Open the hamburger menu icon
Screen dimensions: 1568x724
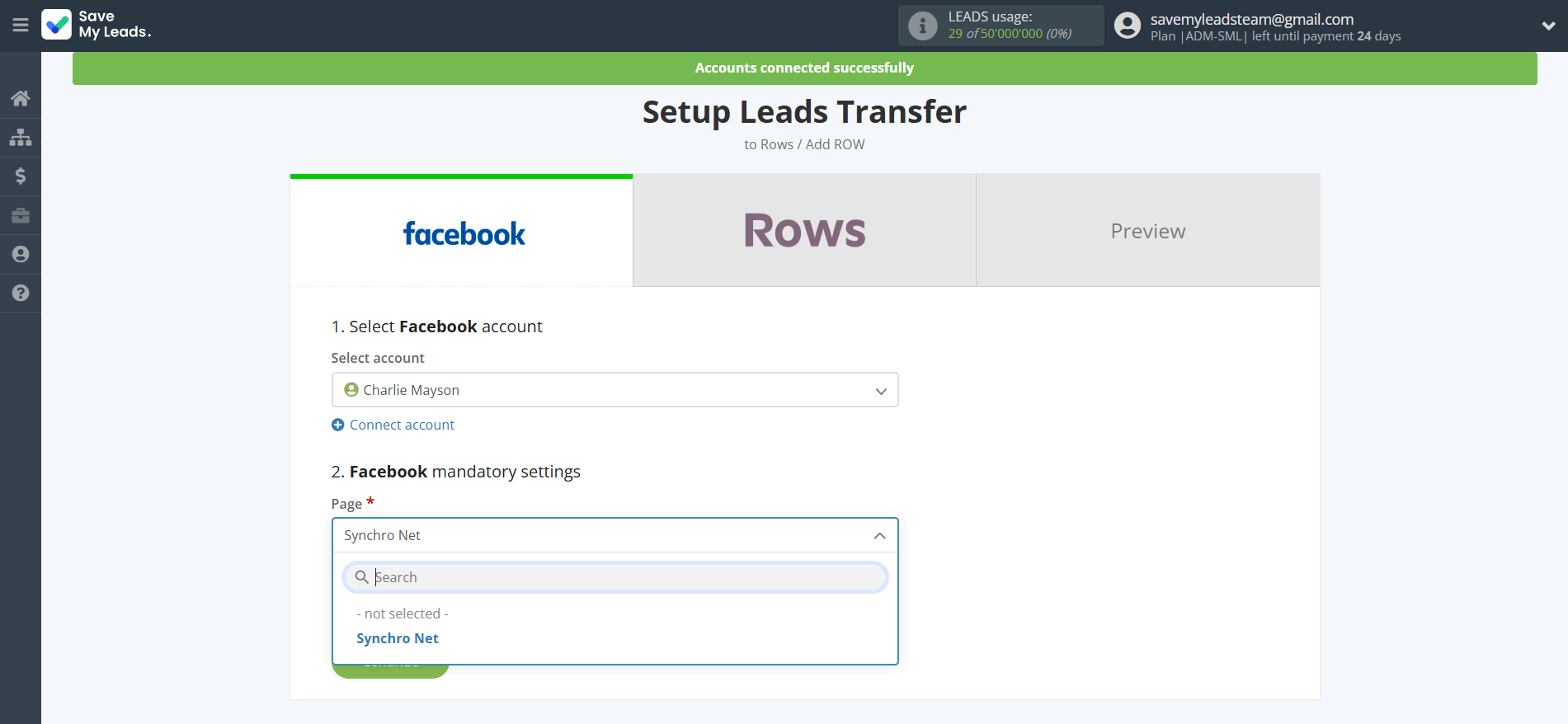[x=21, y=26]
